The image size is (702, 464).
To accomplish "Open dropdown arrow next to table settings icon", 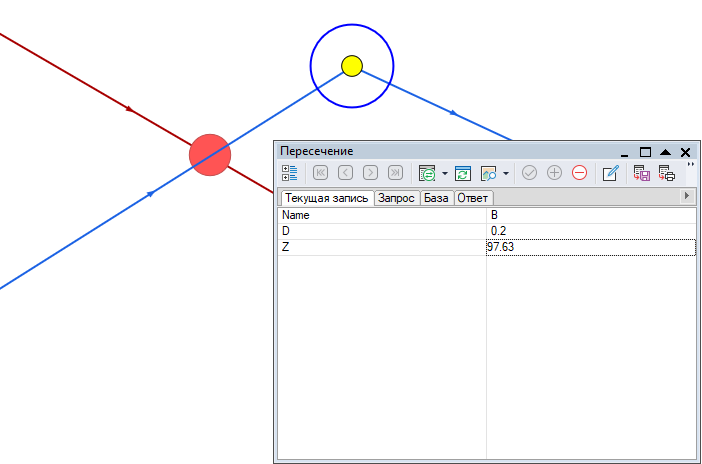I will (x=444, y=174).
